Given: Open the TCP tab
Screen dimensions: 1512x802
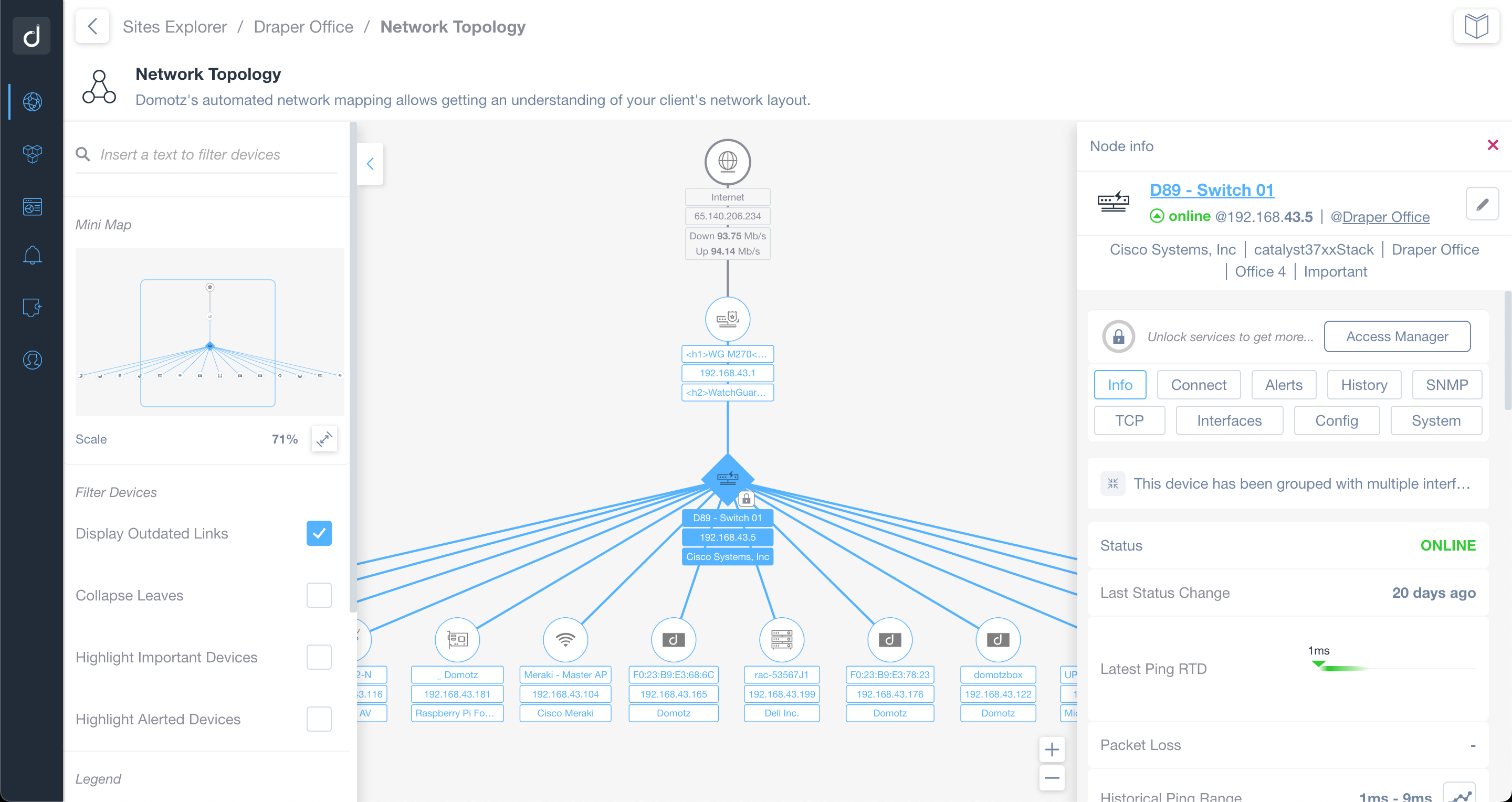Looking at the screenshot, I should click(x=1129, y=420).
